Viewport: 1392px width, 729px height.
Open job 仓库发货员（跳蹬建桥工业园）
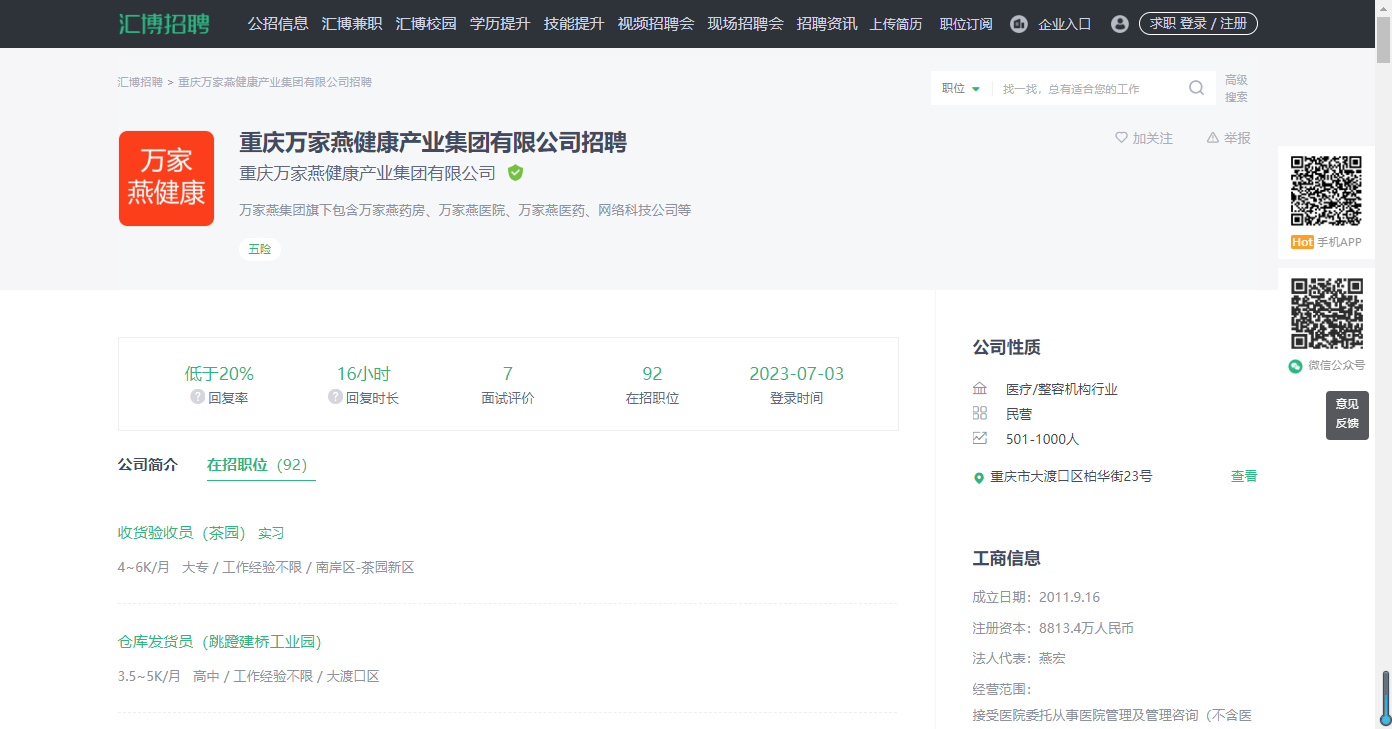point(219,642)
